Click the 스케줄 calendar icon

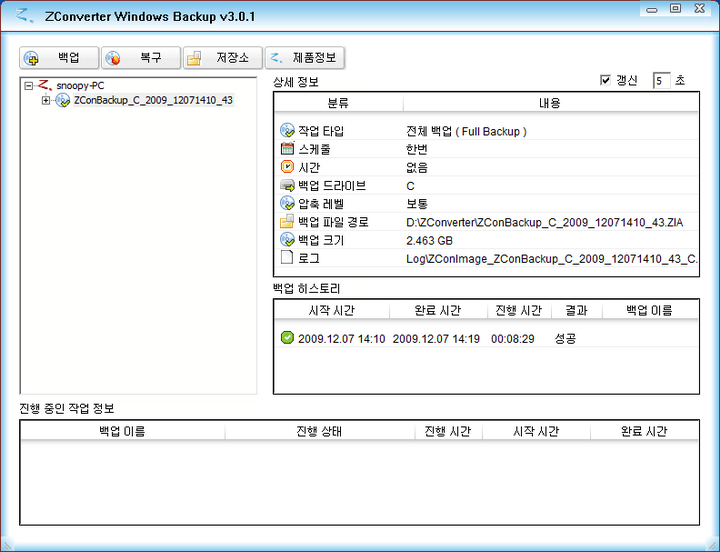pos(287,149)
